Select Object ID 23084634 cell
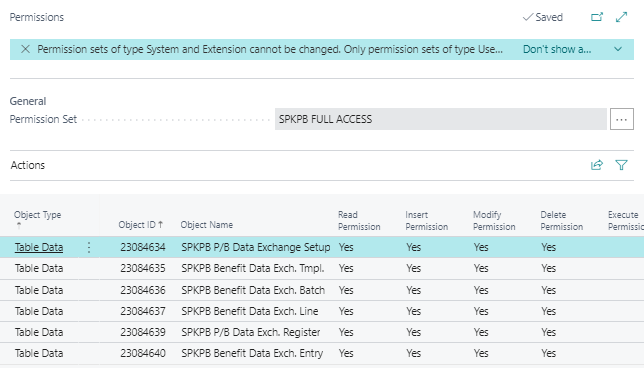The image size is (644, 368). [x=143, y=247]
